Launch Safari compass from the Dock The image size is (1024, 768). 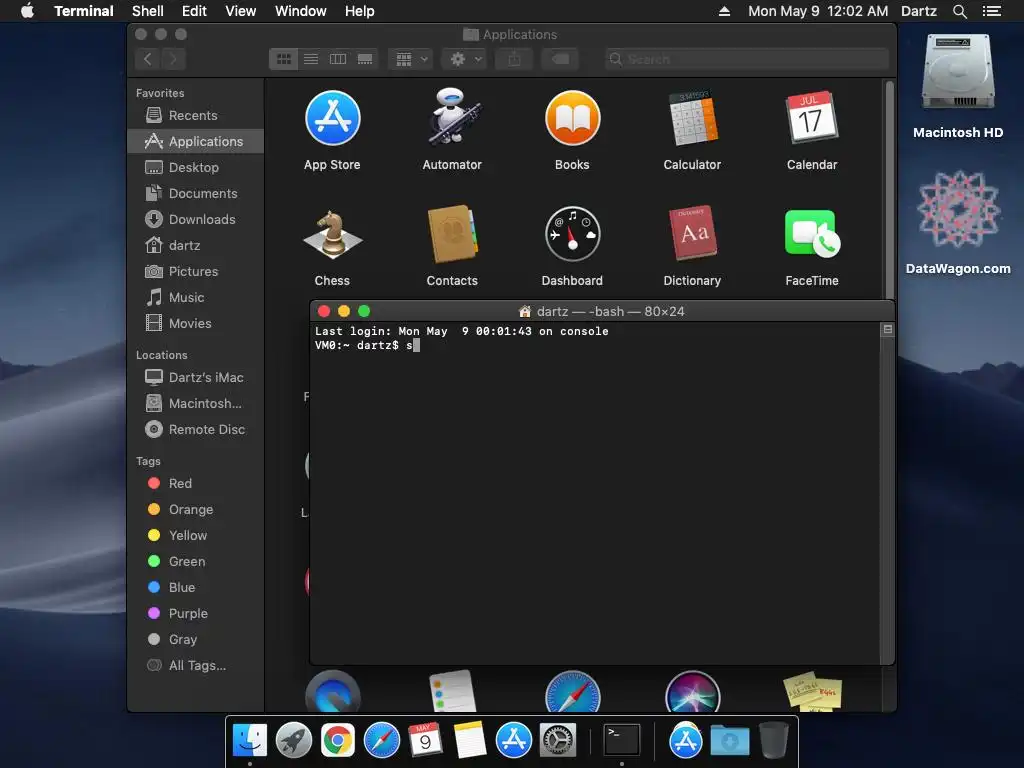click(x=381, y=741)
